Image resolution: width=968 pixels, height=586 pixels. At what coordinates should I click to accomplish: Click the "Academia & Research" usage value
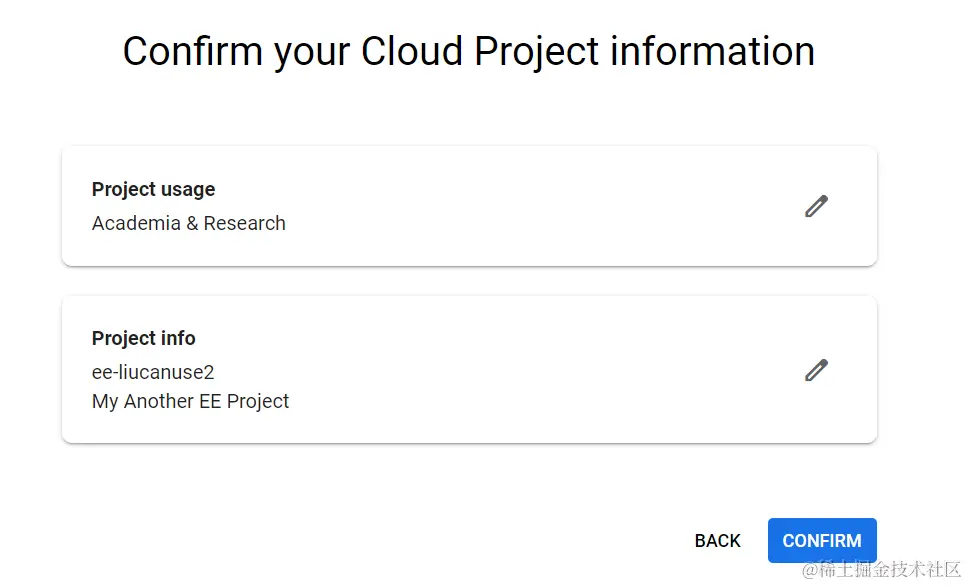click(x=189, y=223)
